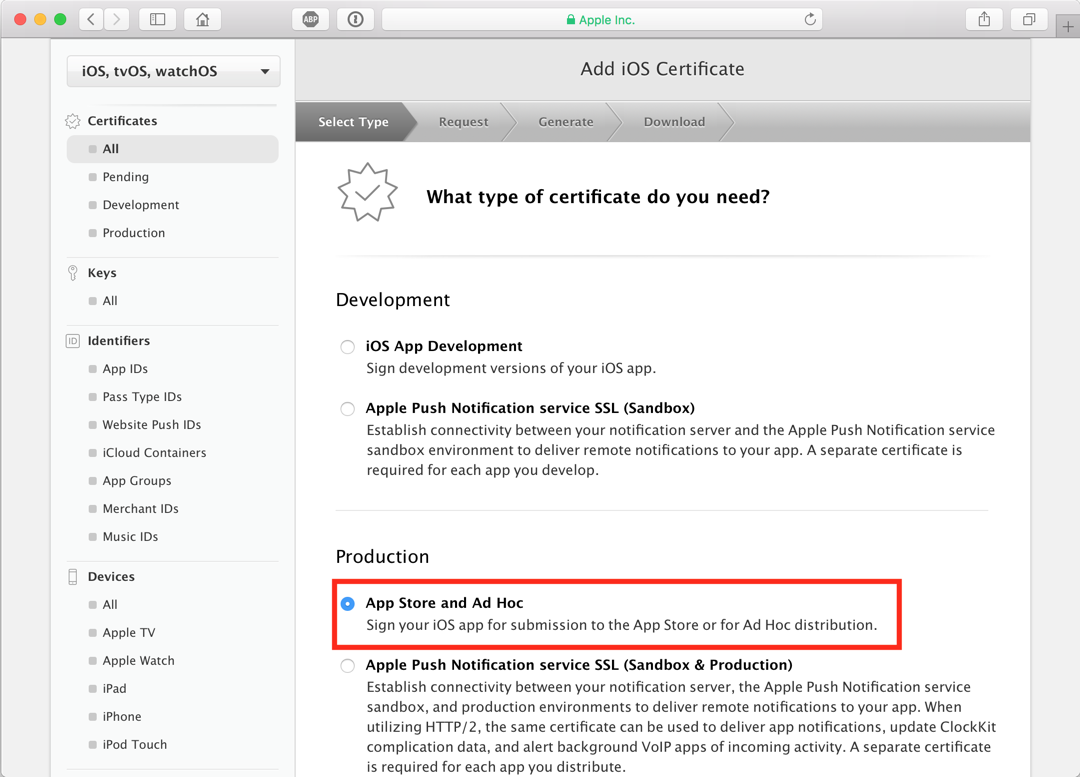Screen dimensions: 1080x777
Task: Go back with the Safari back arrow
Action: coord(92,19)
